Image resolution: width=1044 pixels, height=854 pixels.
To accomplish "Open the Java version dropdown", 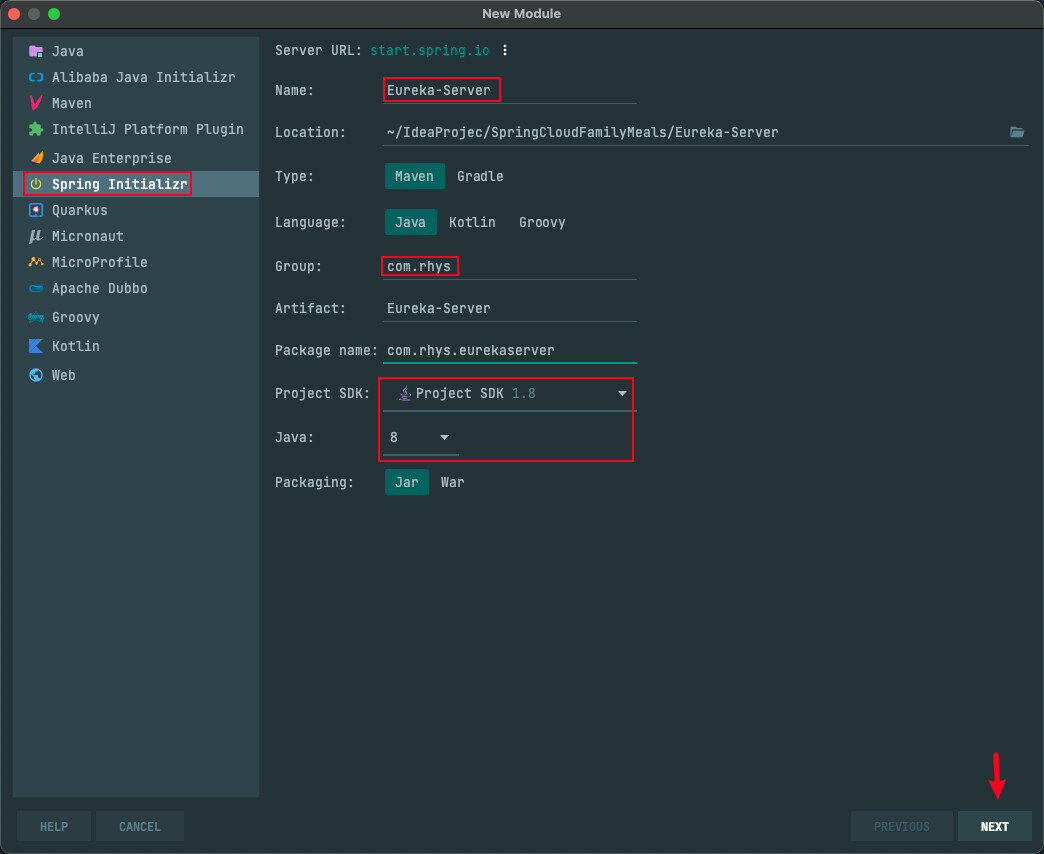I will tap(420, 437).
